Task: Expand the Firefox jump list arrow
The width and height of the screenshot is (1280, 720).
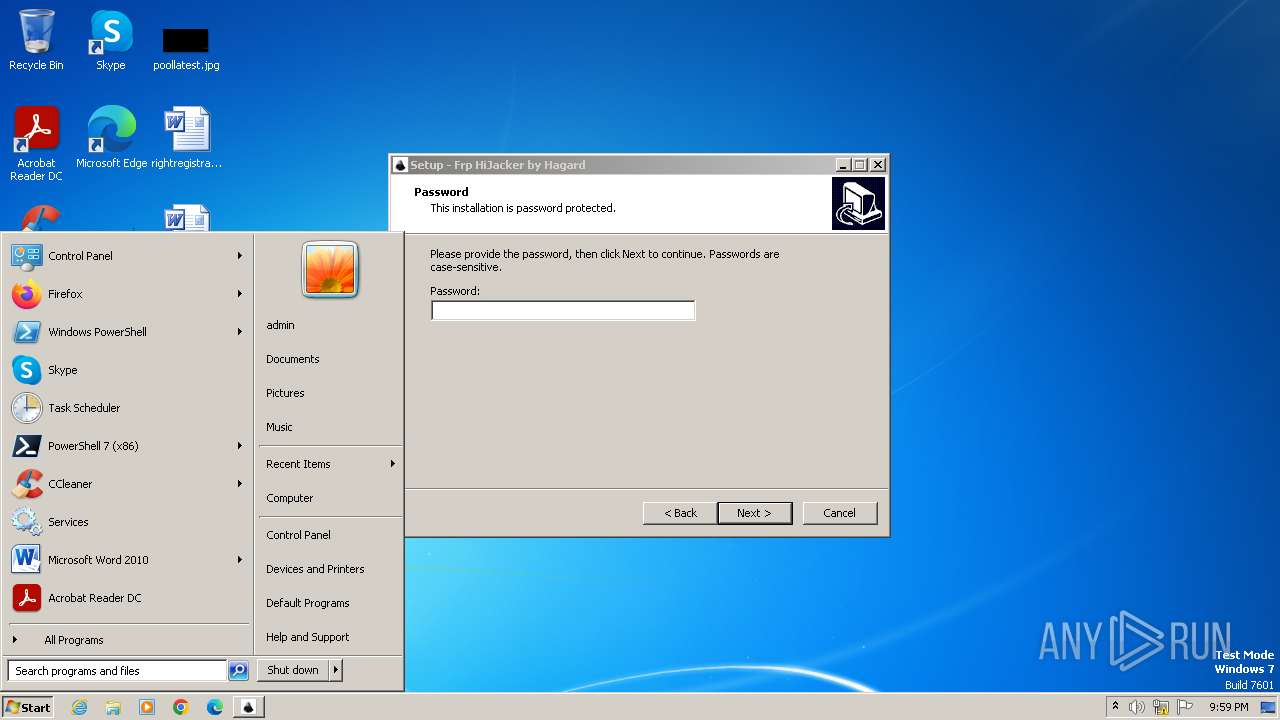Action: point(240,294)
